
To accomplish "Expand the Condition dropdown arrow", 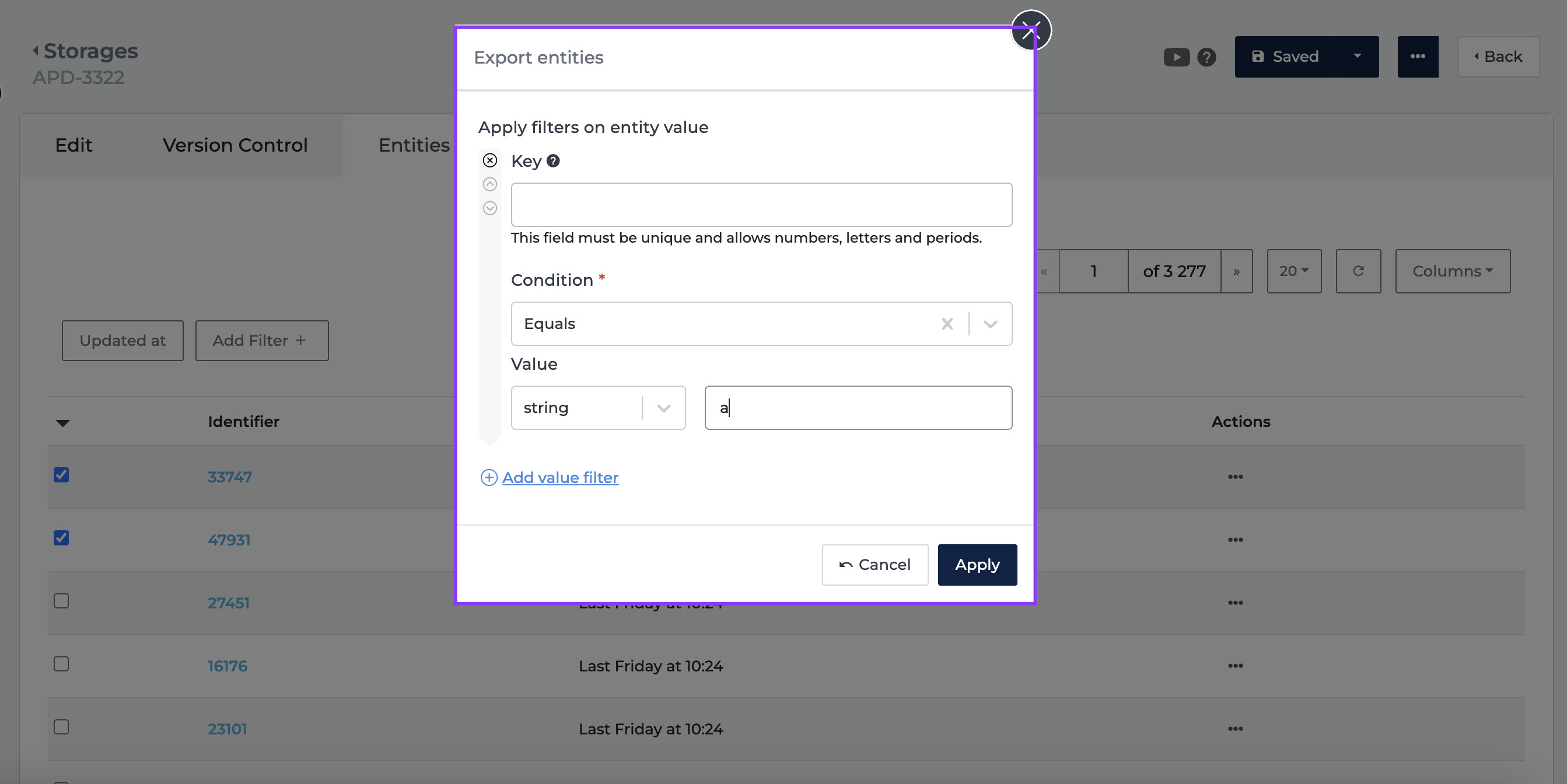I will 991,324.
